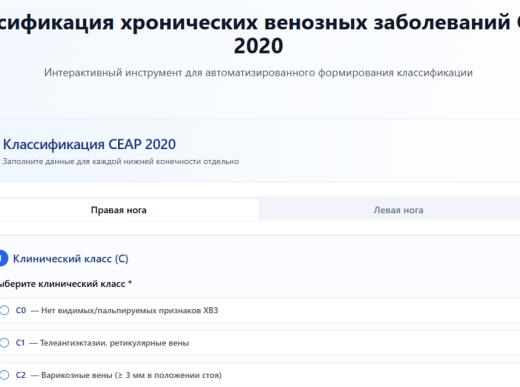This screenshot has width=520, height=387.
Task: Select the C2 Варикозные вены radio button
Action: pyautogui.click(x=4, y=375)
